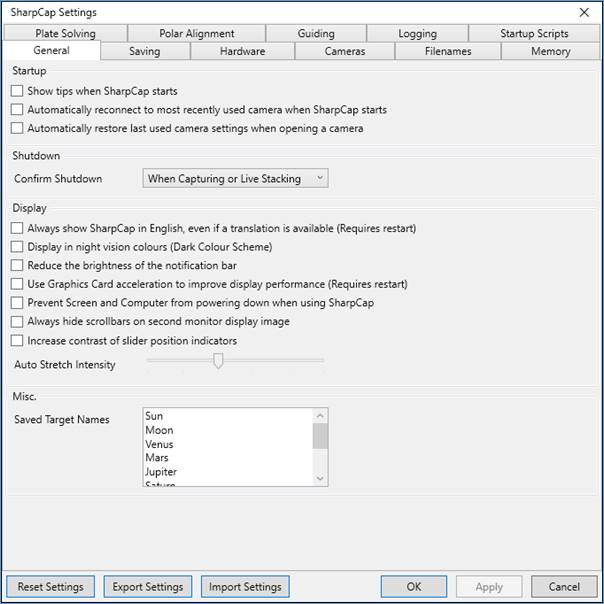Select Mars in Saved Target Names
Screen dimensions: 604x604
pyautogui.click(x=157, y=458)
